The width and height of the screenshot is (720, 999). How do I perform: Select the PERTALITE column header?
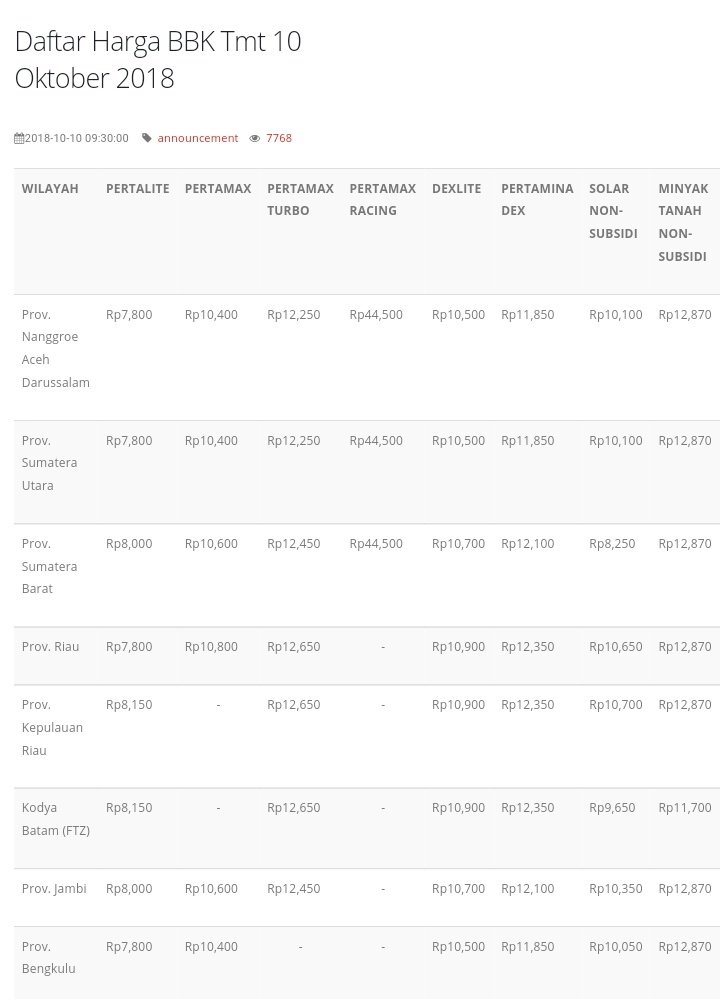tap(137, 189)
